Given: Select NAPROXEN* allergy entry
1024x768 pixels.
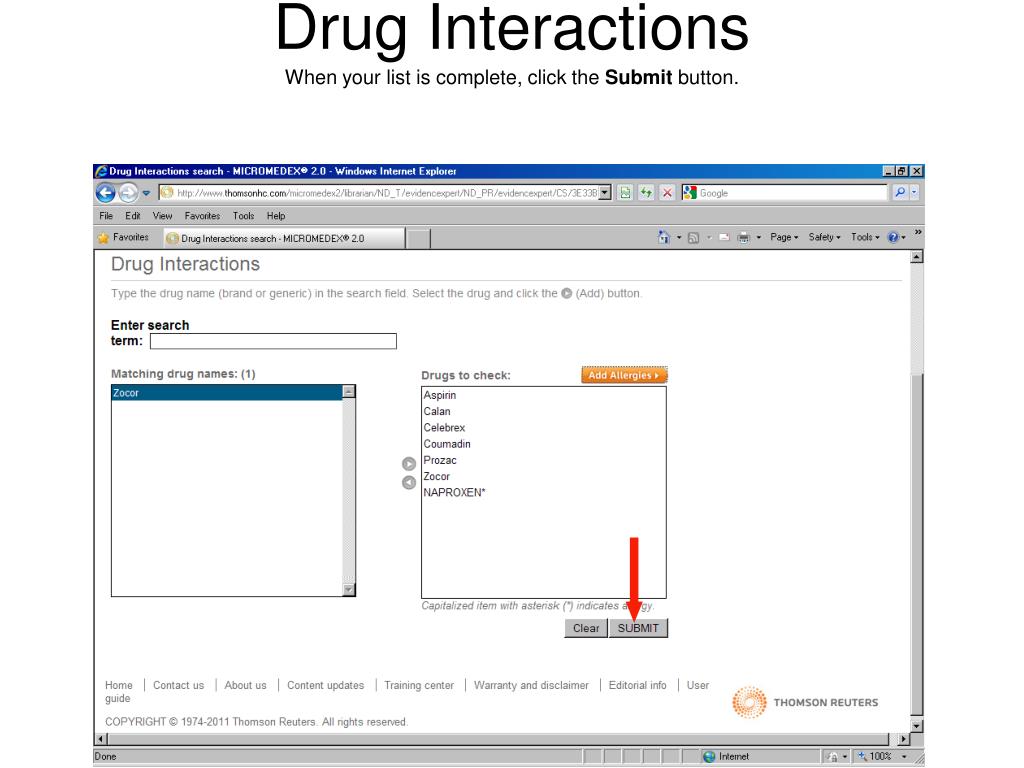Looking at the screenshot, I should (454, 492).
